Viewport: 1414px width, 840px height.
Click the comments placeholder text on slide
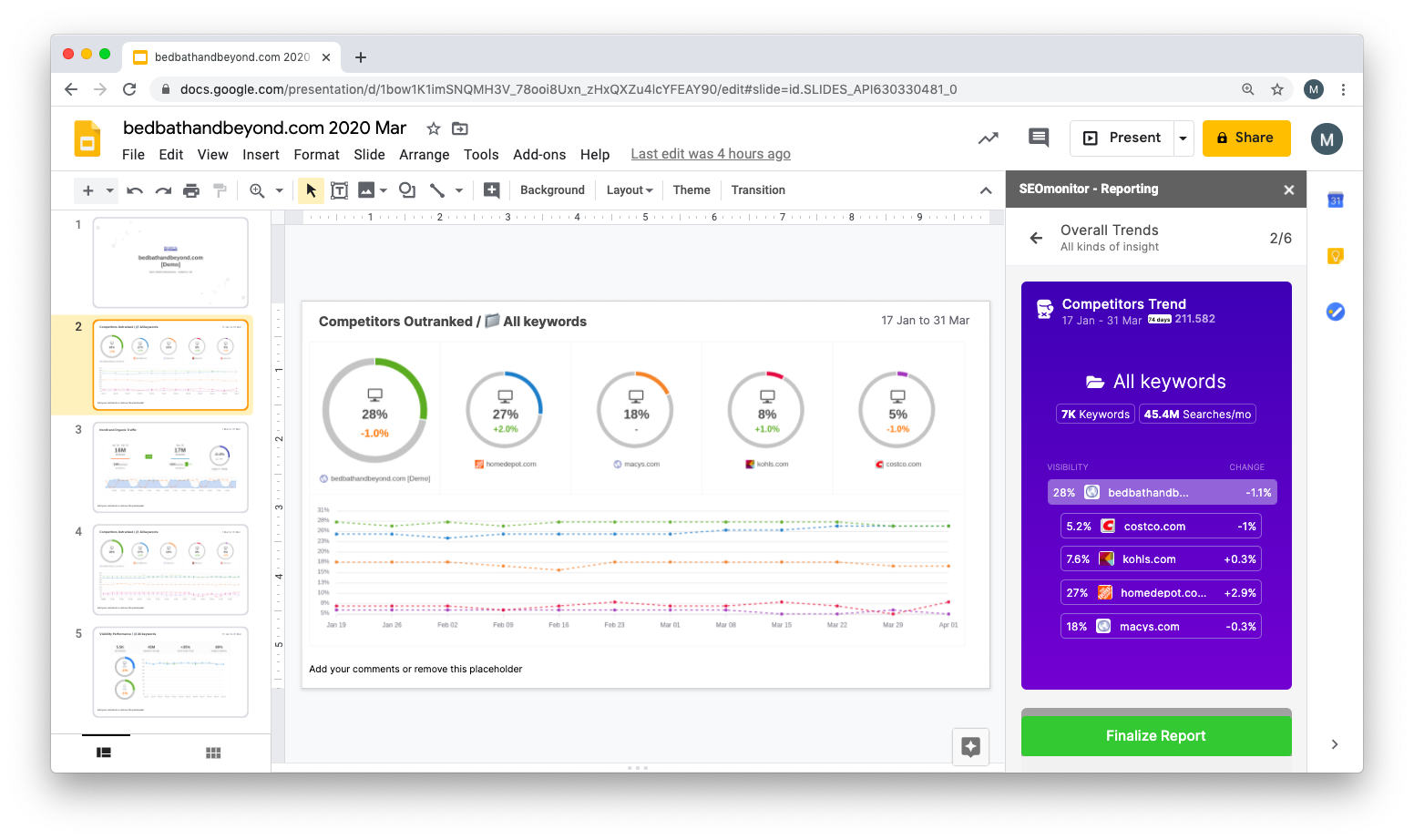pyautogui.click(x=415, y=670)
